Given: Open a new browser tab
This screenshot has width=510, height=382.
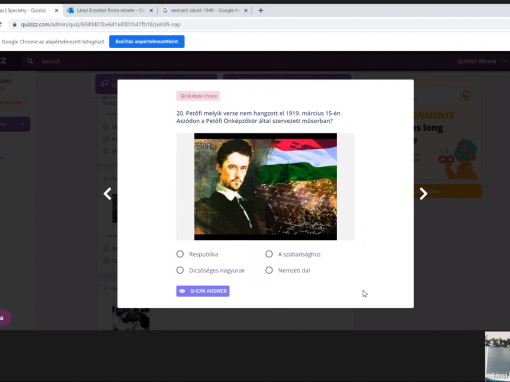Looking at the screenshot, I should (261, 11).
